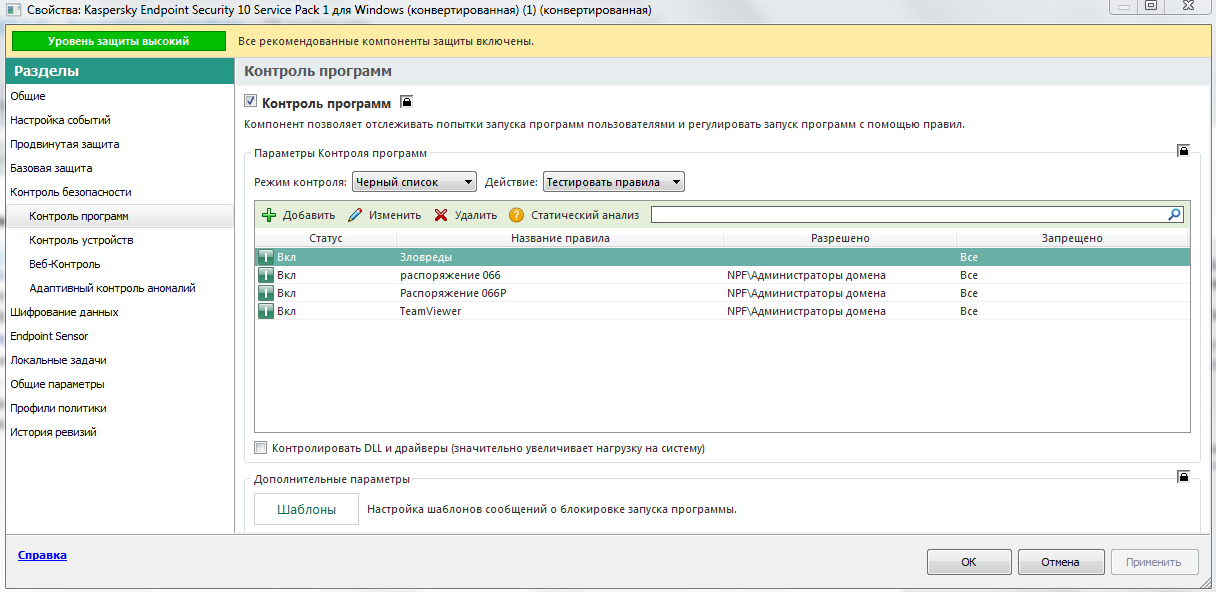Open Настройка событий section

point(60,120)
